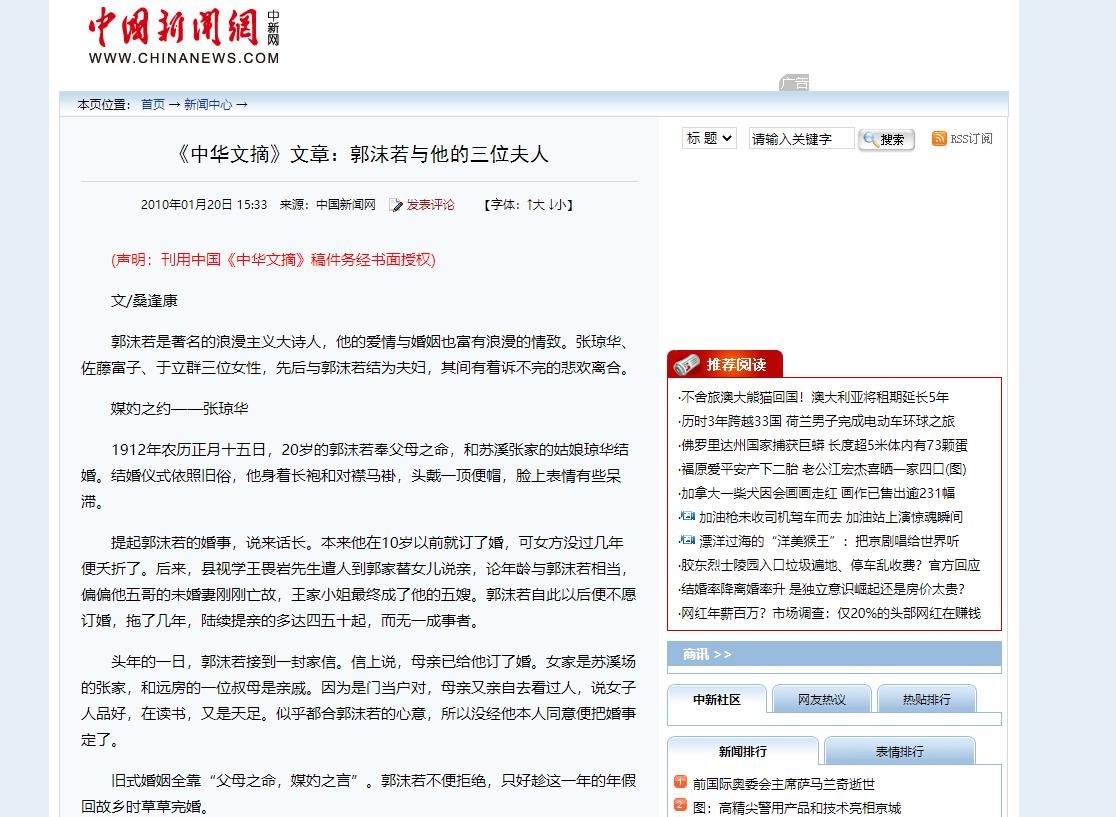Click the rank 1 badge in news ranking
Screen dimensions: 1116x817
pos(680,781)
